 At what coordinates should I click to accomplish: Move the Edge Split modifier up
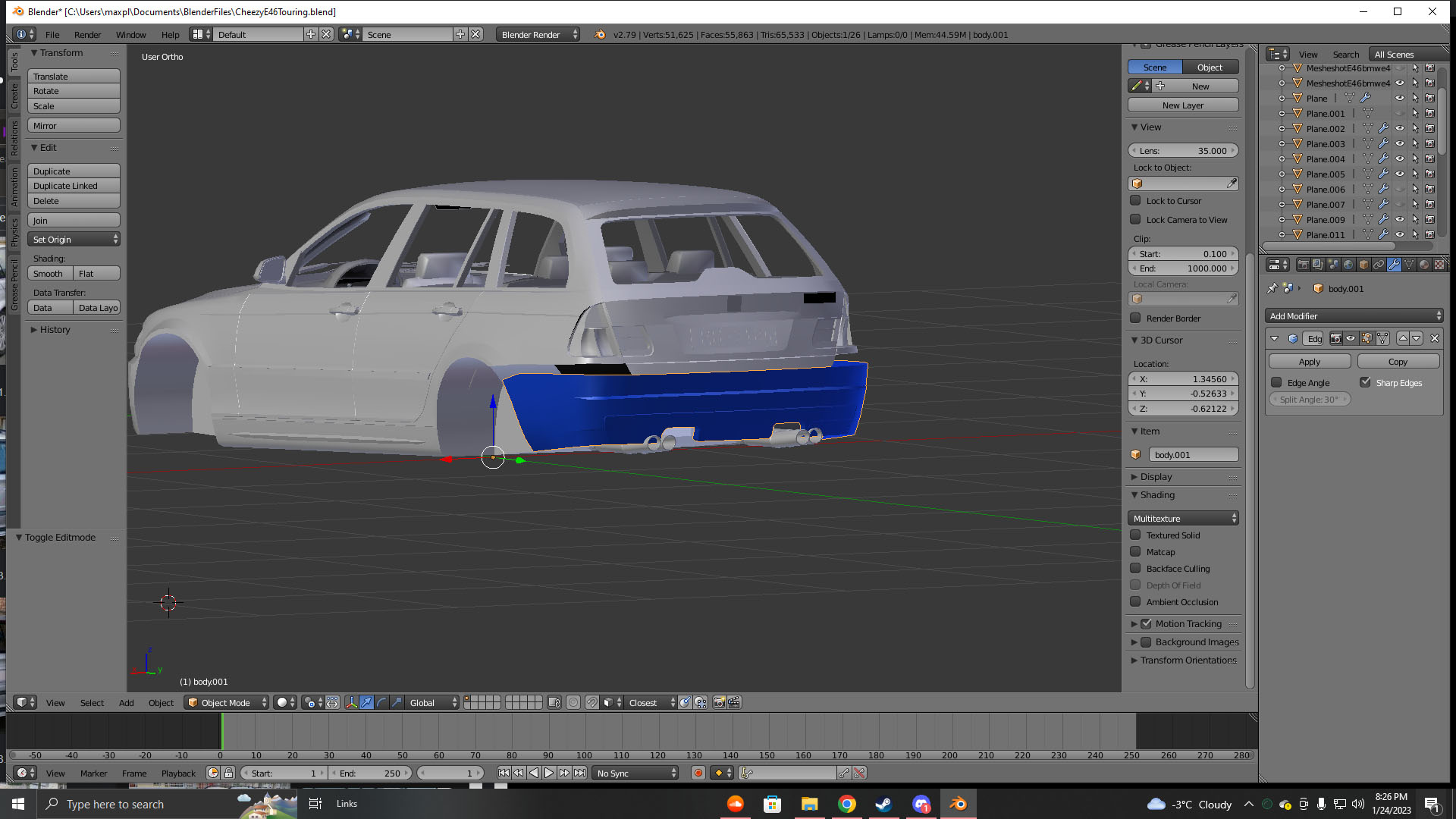click(1403, 338)
